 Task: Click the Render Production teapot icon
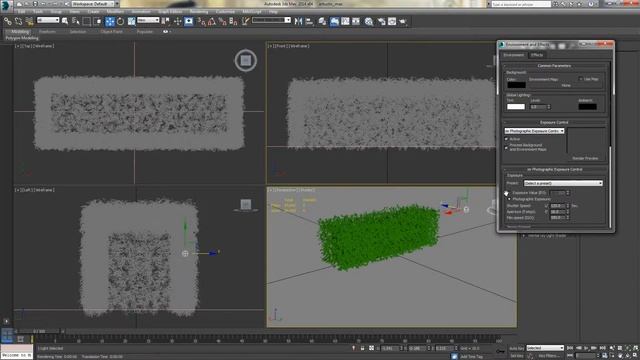[x=403, y=21]
